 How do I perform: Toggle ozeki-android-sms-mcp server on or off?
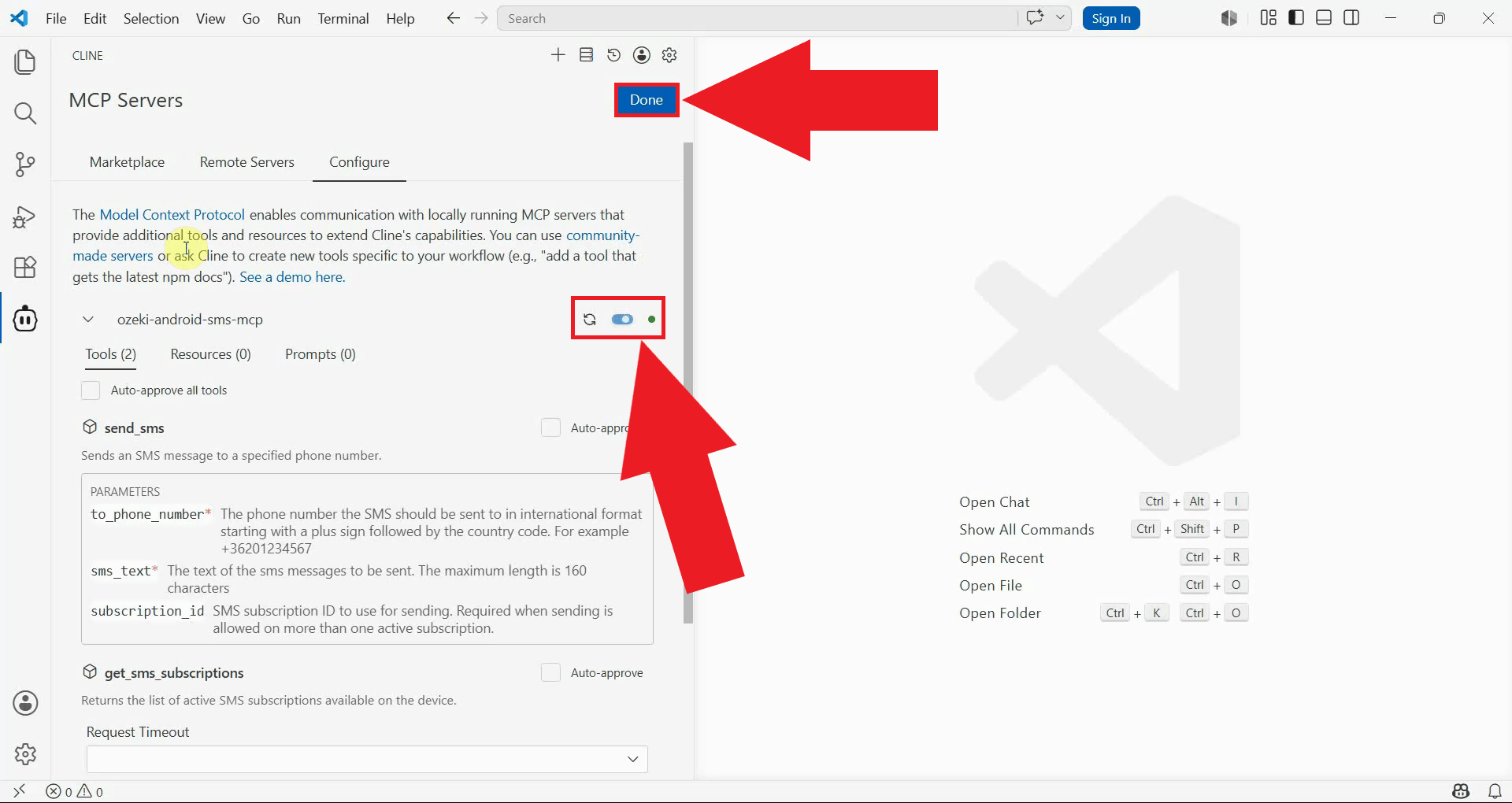pos(622,320)
